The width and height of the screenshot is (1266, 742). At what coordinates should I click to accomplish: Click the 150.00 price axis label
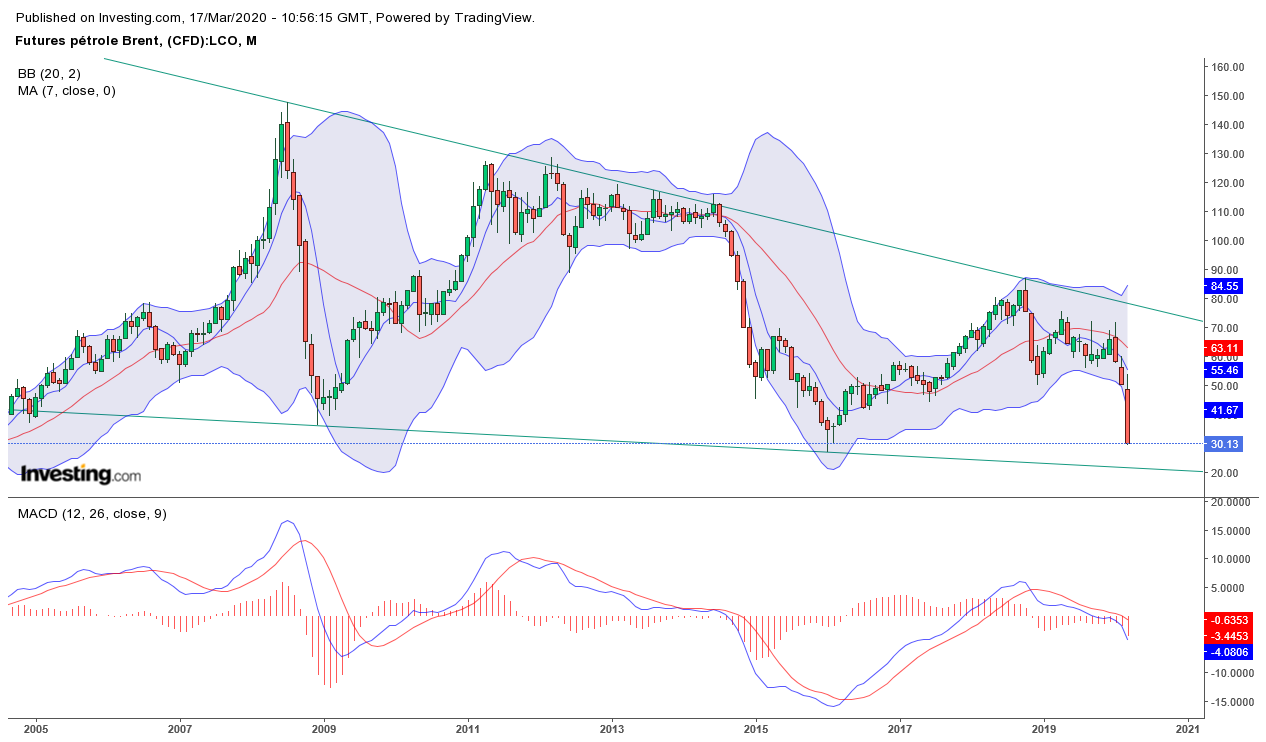click(1227, 96)
